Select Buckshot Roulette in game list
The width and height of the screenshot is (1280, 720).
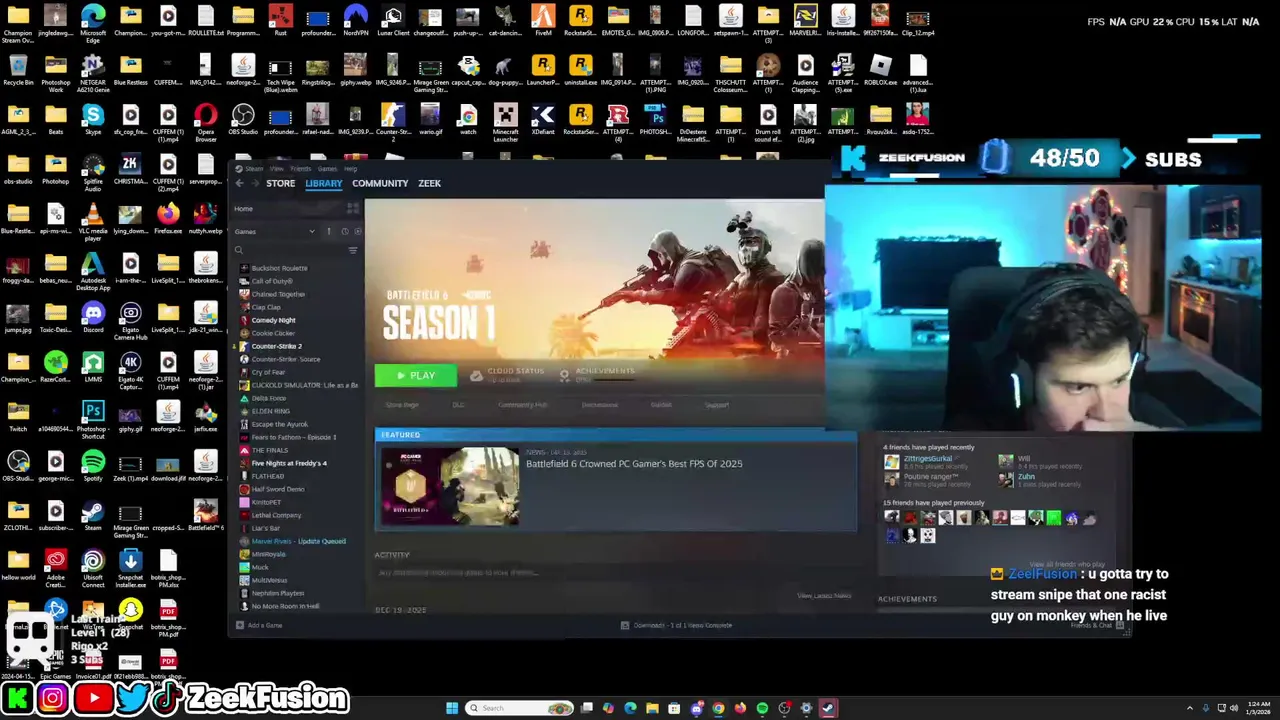point(279,268)
